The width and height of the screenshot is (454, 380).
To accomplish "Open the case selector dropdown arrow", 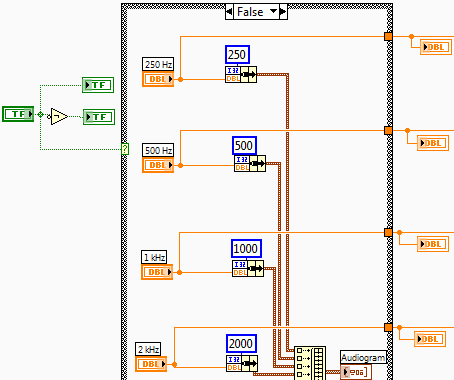I will coord(273,12).
